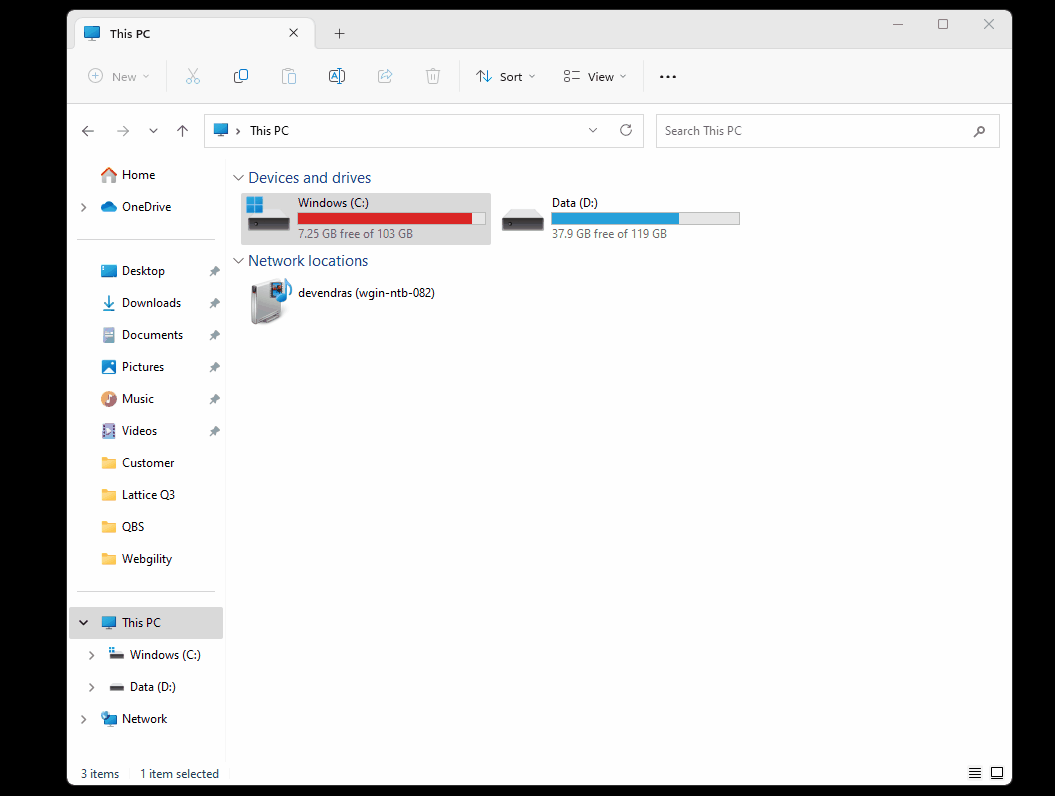Screen dimensions: 1055x796
Task: Click the Search This PC field
Action: pyautogui.click(x=815, y=131)
